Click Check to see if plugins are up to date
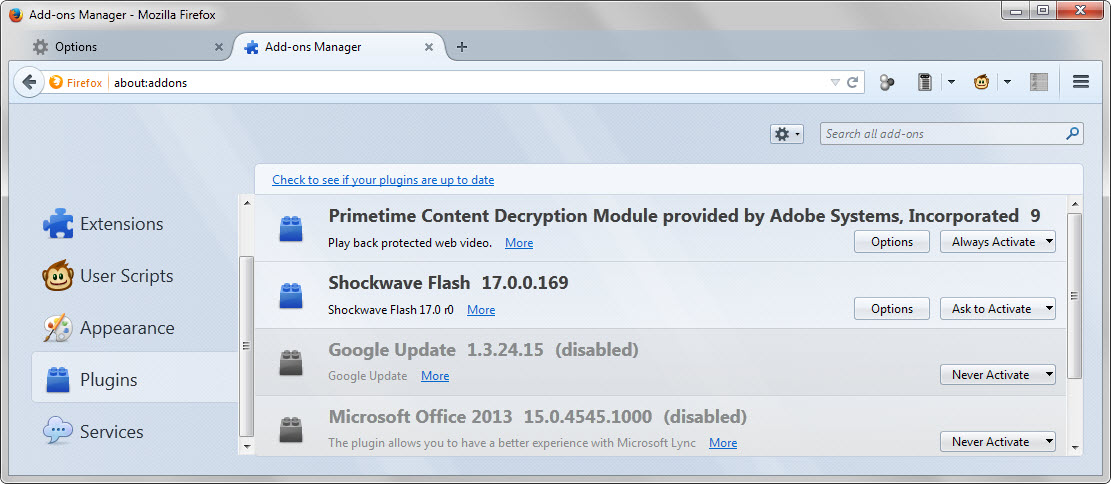Image resolution: width=1111 pixels, height=484 pixels. pos(383,180)
